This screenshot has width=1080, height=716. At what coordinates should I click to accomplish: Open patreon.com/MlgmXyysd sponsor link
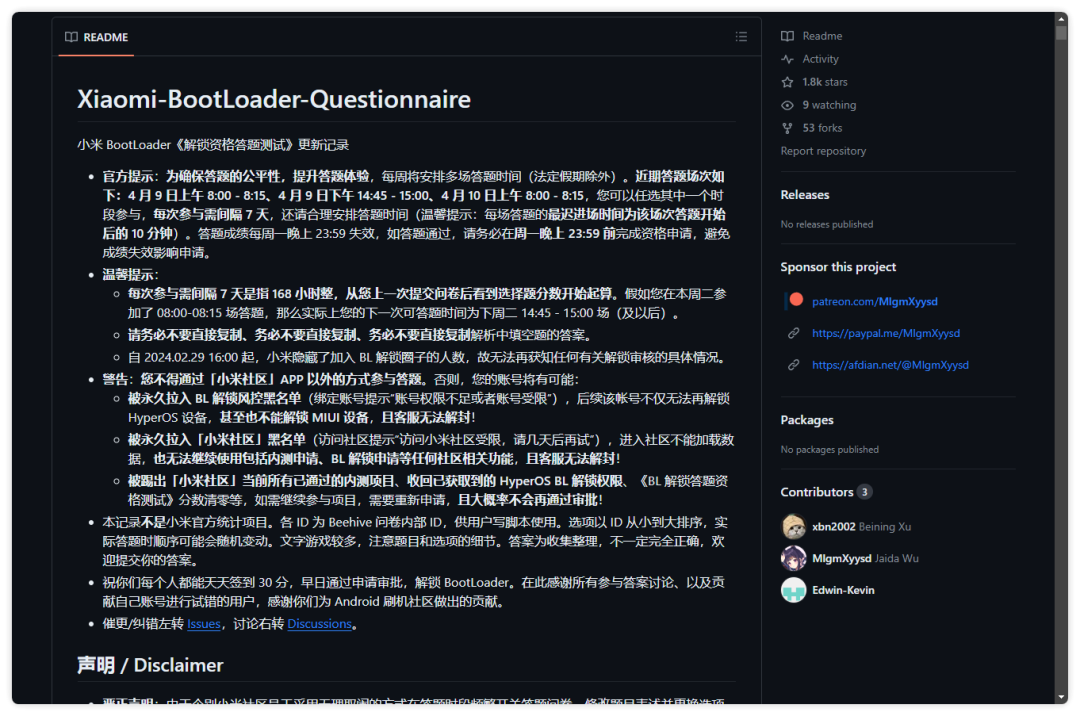click(875, 302)
